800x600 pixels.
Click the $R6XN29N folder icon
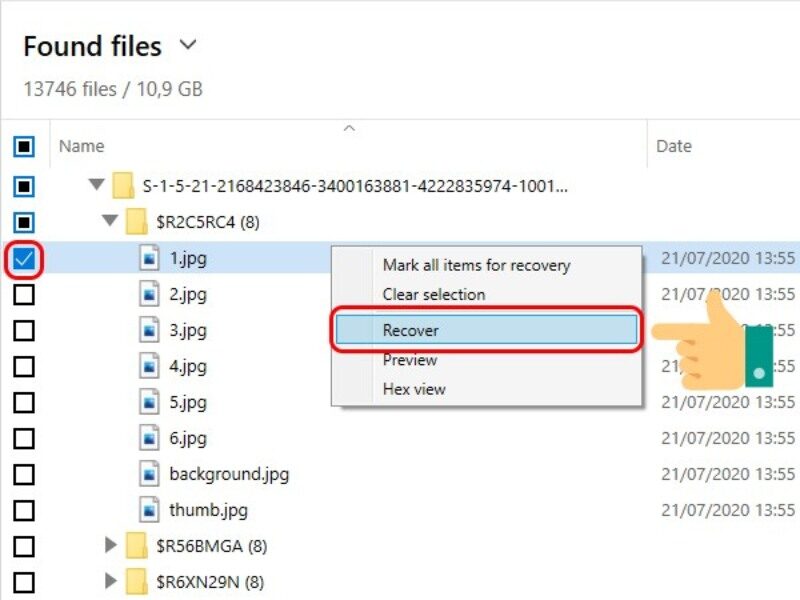[x=137, y=582]
